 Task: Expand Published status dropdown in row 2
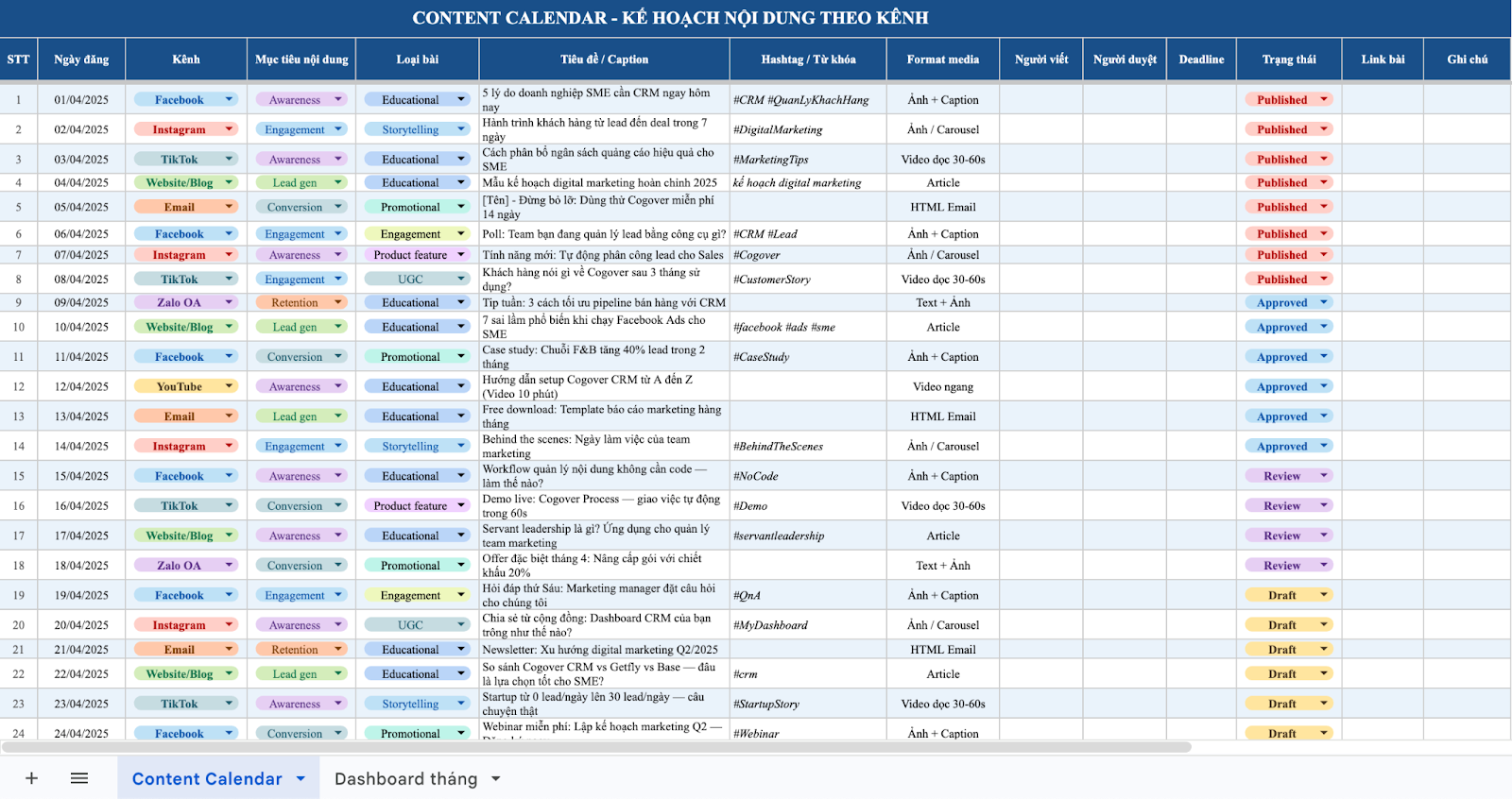(x=1324, y=129)
